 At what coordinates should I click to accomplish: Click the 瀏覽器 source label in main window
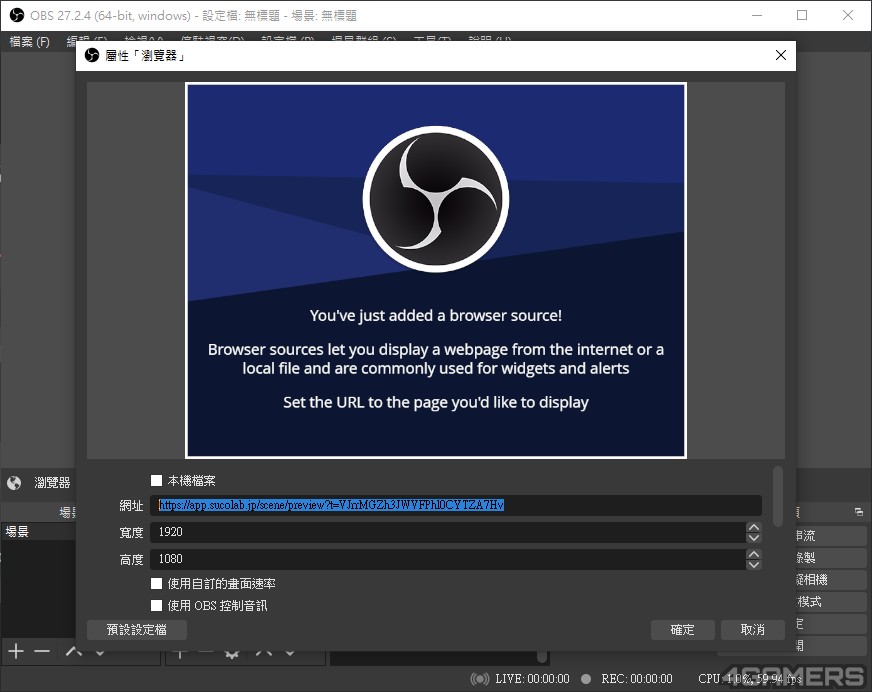(x=52, y=483)
